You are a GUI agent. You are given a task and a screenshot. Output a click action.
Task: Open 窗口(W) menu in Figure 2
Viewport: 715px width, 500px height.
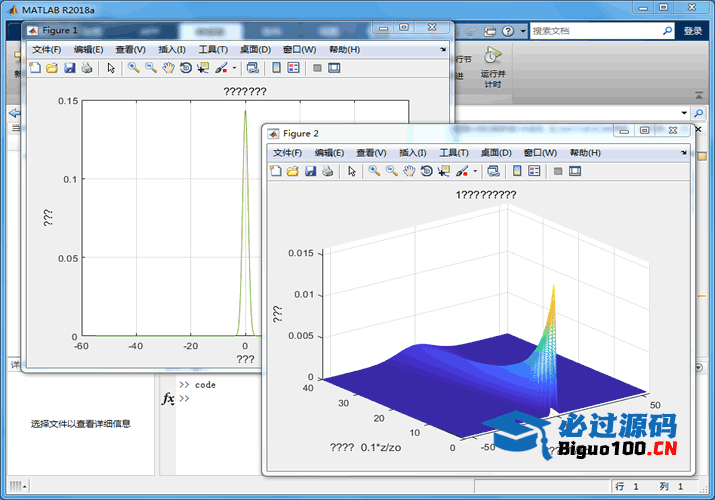point(540,153)
